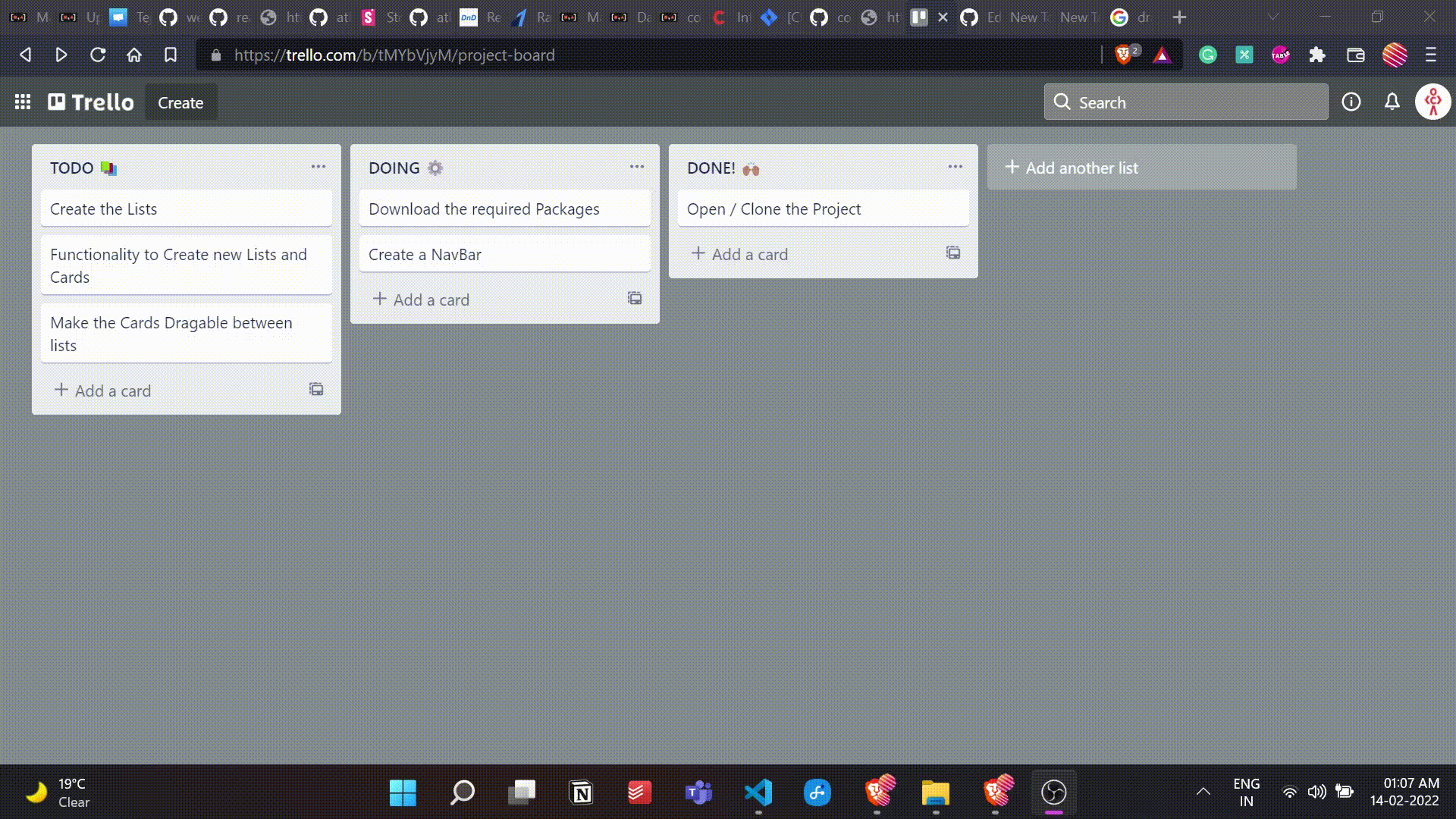Create from template icon in TODO list
This screenshot has height=819, width=1456.
[x=316, y=389]
